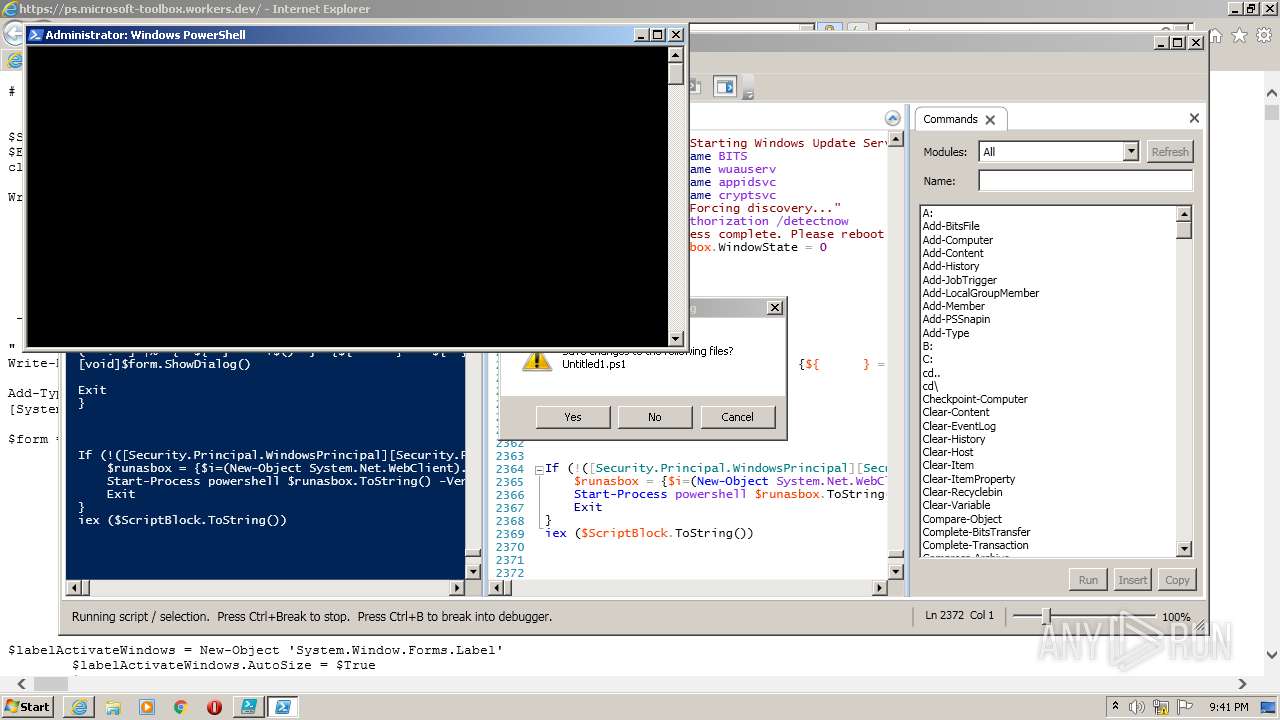Select Clear-History command
Viewport: 1280px width, 720px height.
[953, 439]
